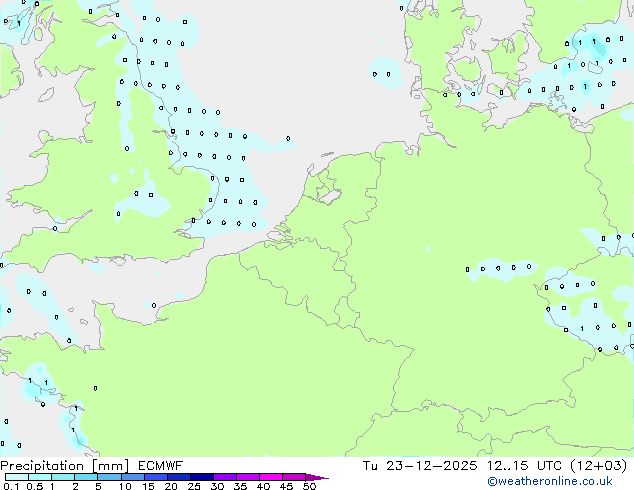Click the legend value label '50'

tap(310, 486)
